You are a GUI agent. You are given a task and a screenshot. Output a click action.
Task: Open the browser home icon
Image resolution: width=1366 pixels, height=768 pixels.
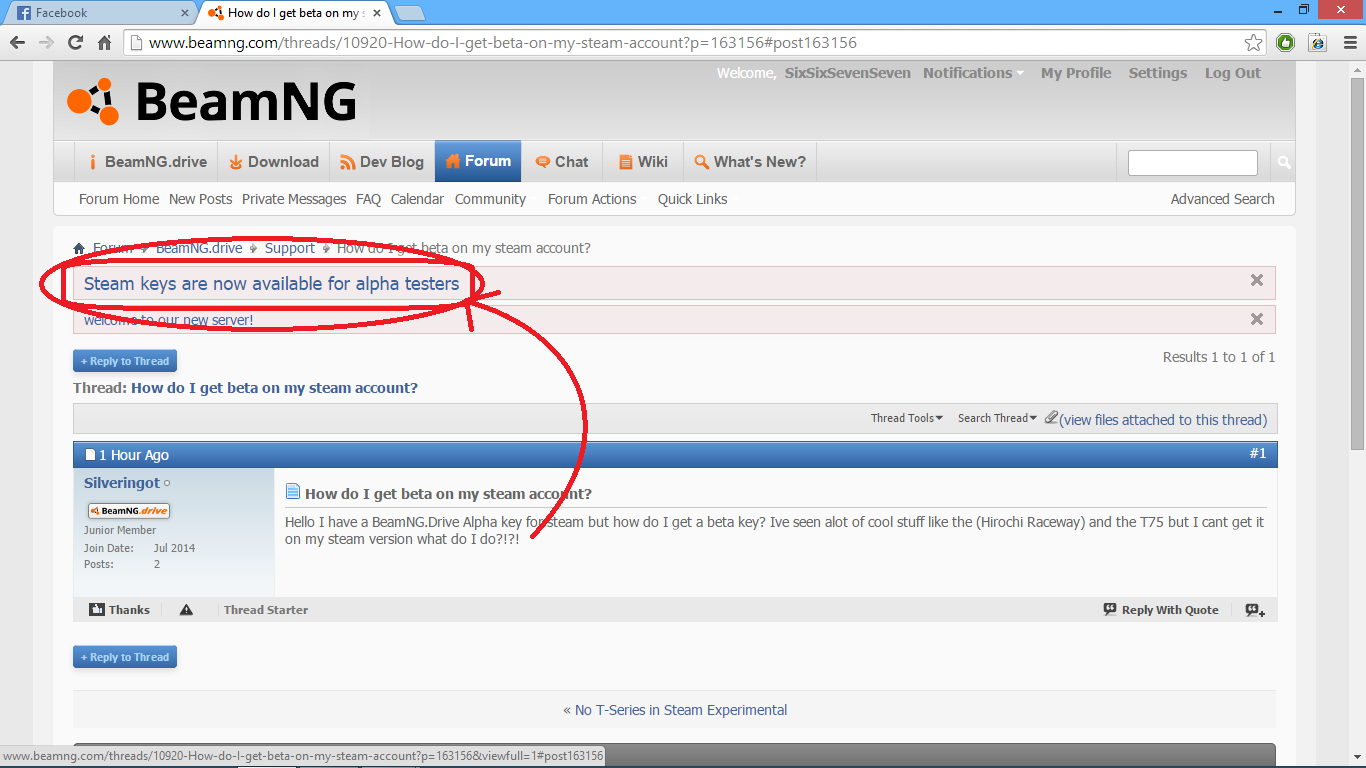(104, 42)
